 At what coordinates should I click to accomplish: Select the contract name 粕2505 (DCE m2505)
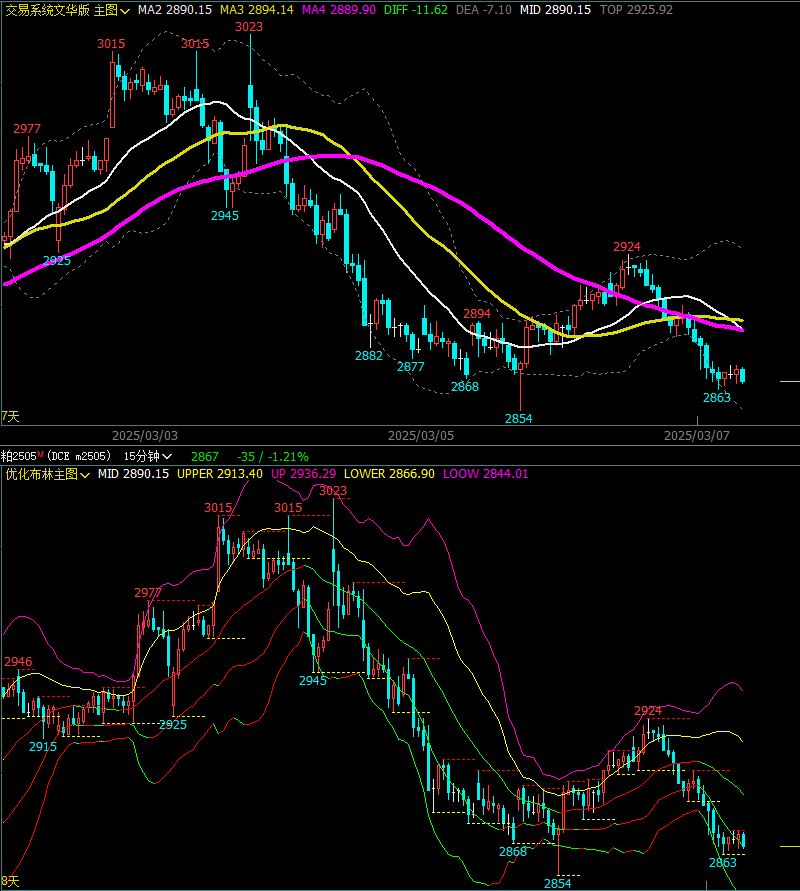point(56,456)
